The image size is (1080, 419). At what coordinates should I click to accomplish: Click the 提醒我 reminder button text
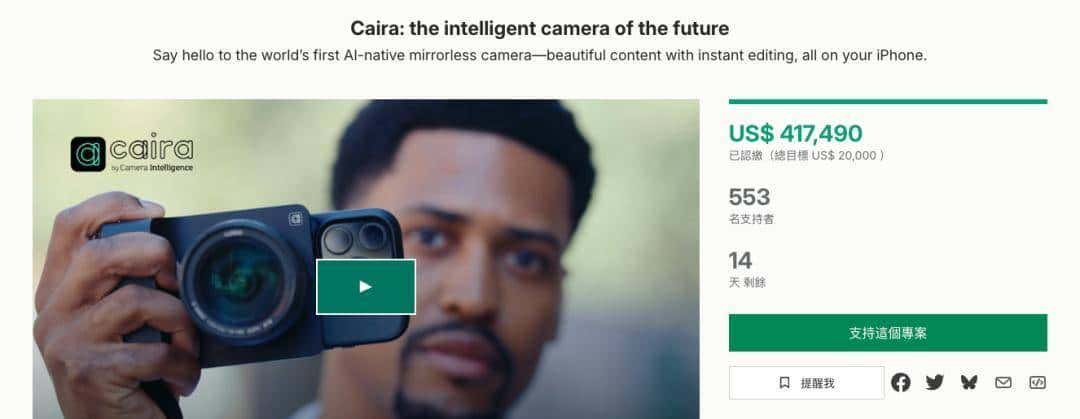point(818,383)
